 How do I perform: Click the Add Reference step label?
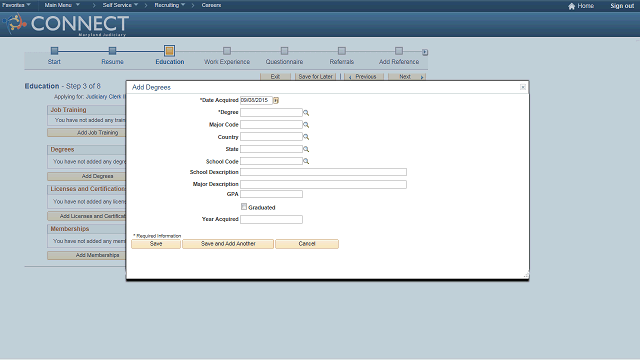tap(399, 62)
